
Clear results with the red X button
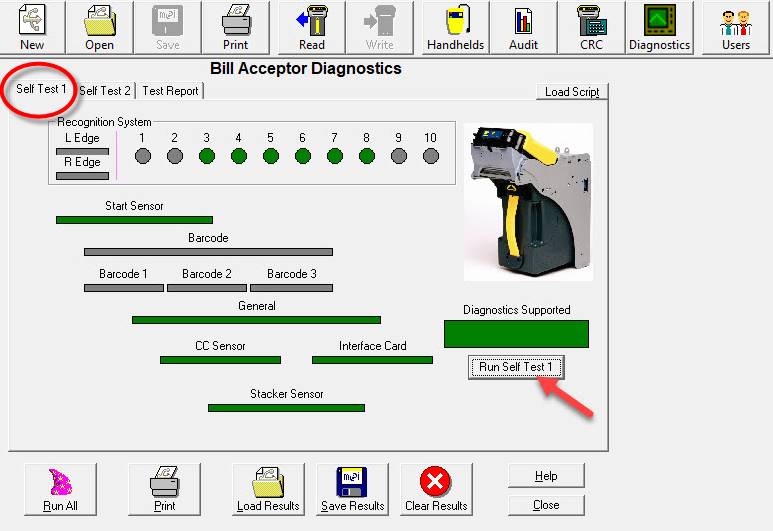(436, 490)
